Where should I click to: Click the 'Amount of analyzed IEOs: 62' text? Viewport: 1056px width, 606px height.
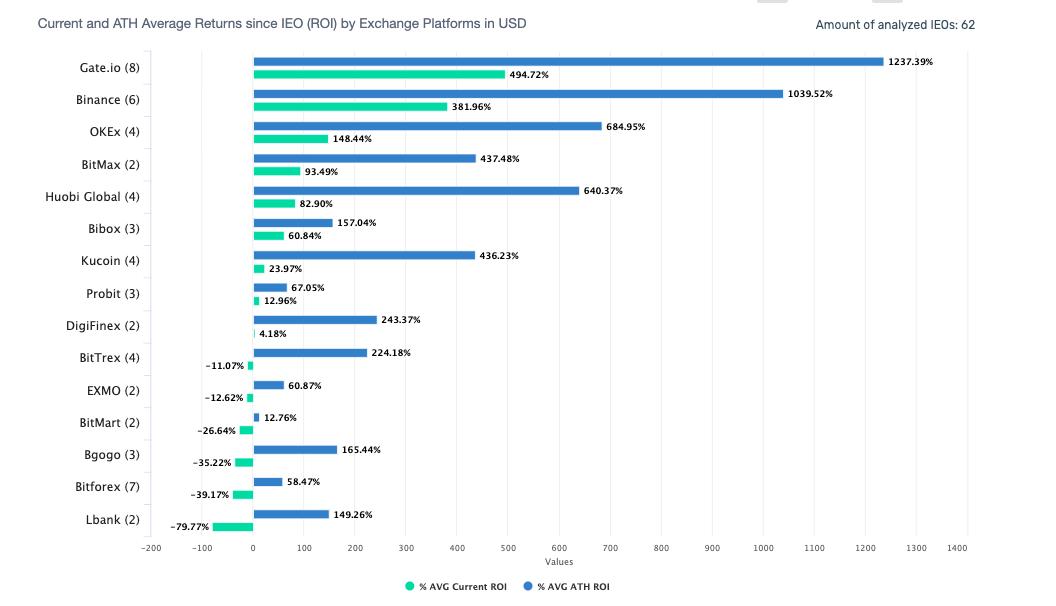point(895,25)
